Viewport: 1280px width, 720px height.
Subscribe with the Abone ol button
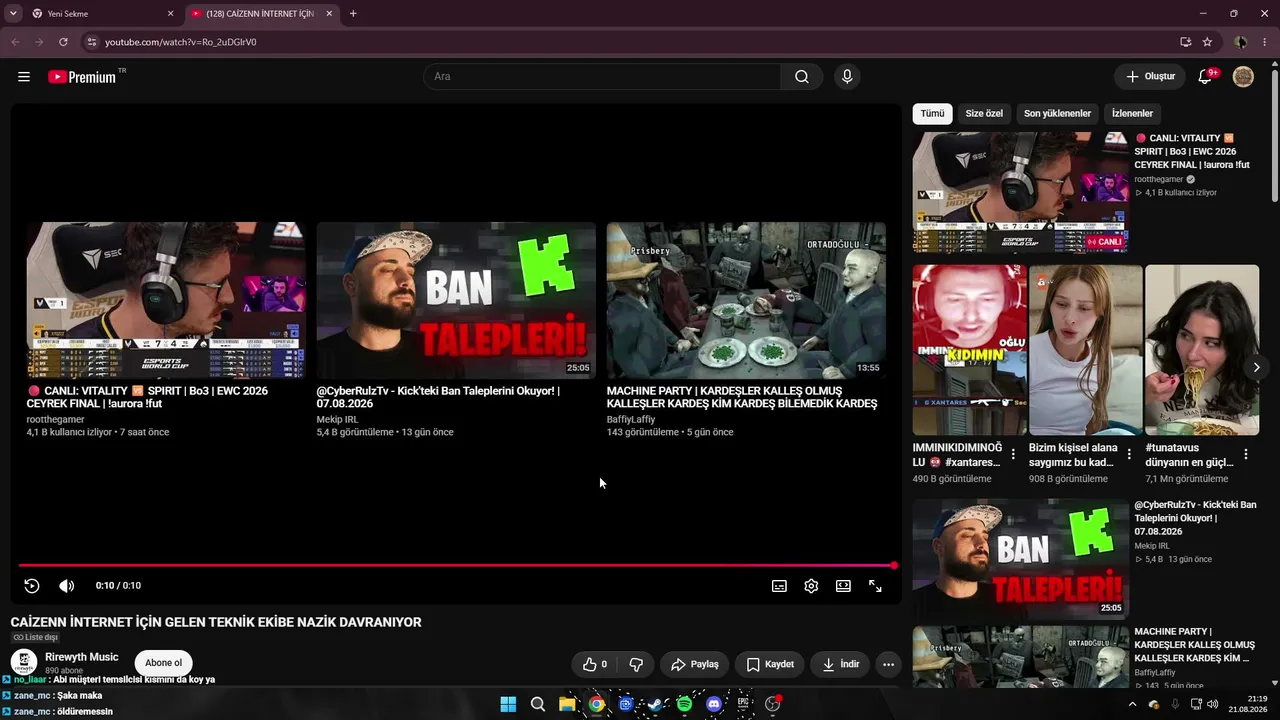point(163,663)
